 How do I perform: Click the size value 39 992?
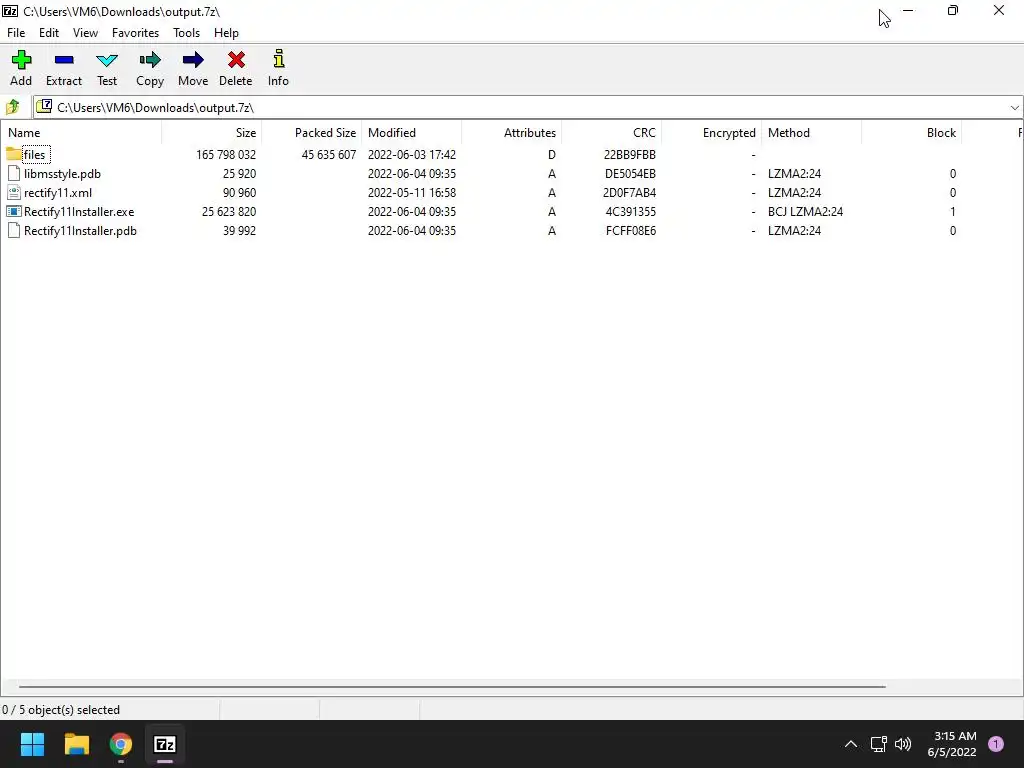tap(239, 231)
